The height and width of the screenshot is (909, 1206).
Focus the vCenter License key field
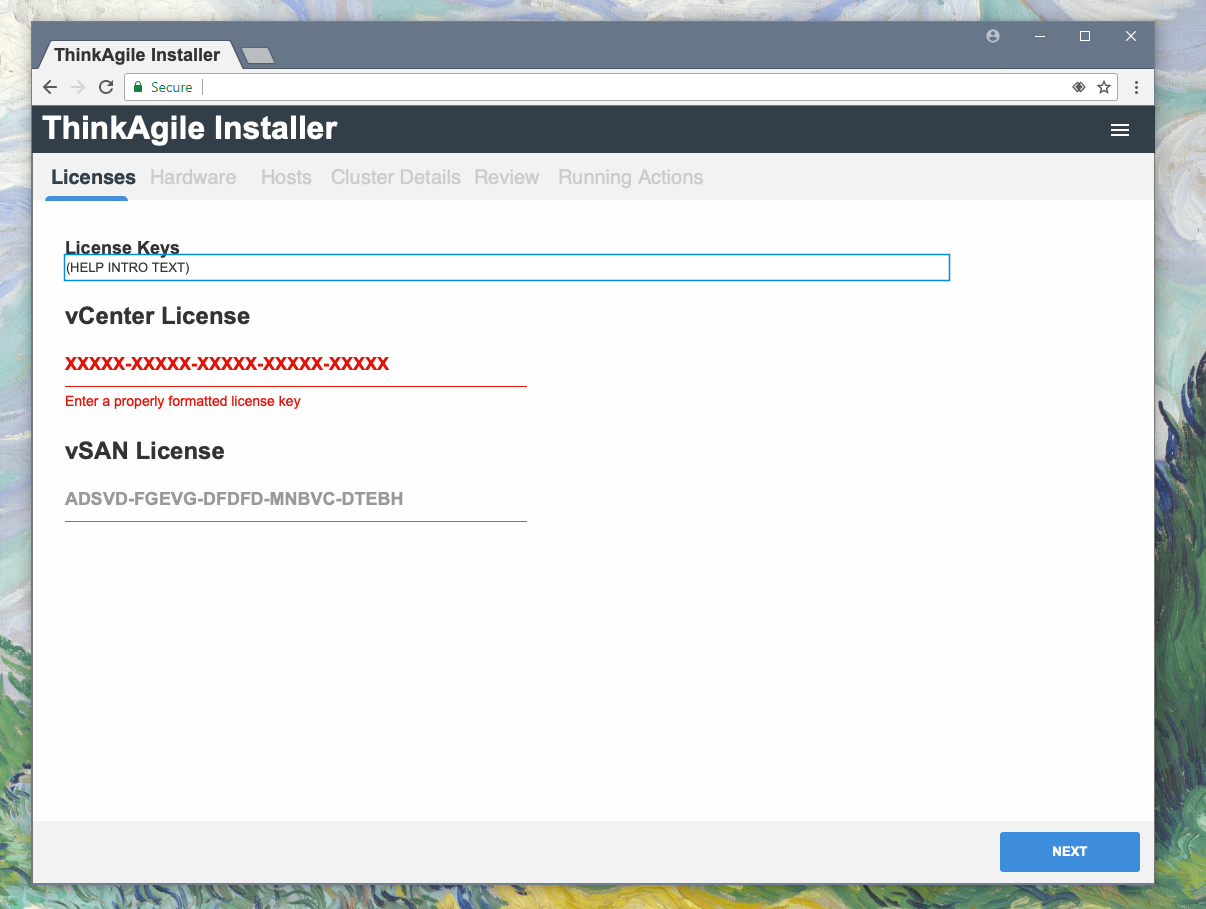point(295,364)
